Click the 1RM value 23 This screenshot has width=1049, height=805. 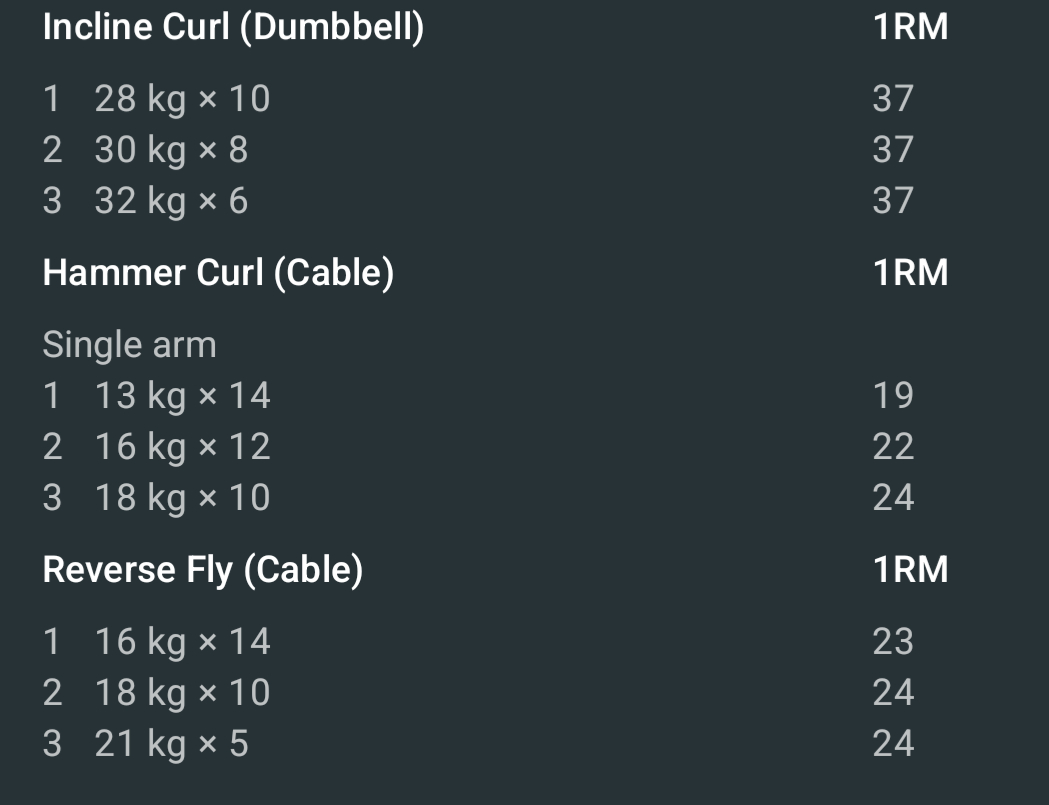(x=893, y=641)
